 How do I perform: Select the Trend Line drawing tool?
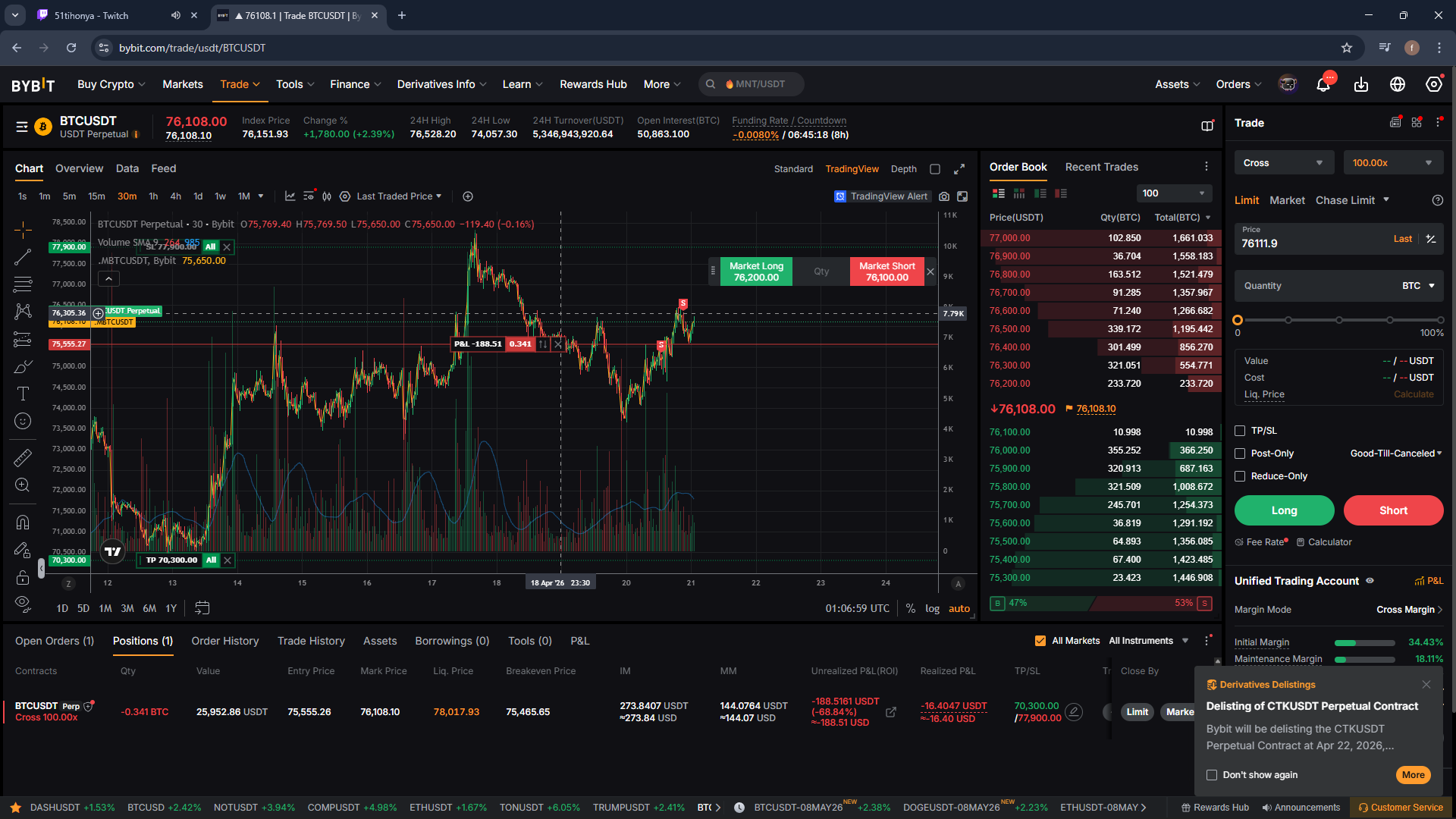(23, 257)
